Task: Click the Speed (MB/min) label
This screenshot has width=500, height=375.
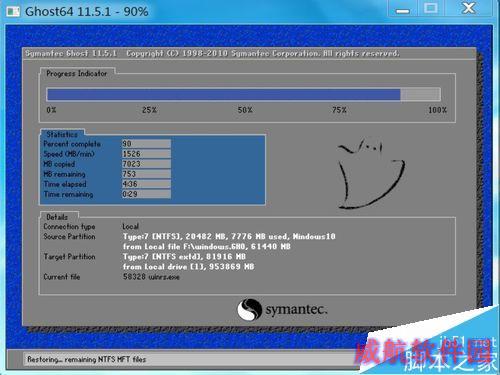Action: (x=69, y=154)
